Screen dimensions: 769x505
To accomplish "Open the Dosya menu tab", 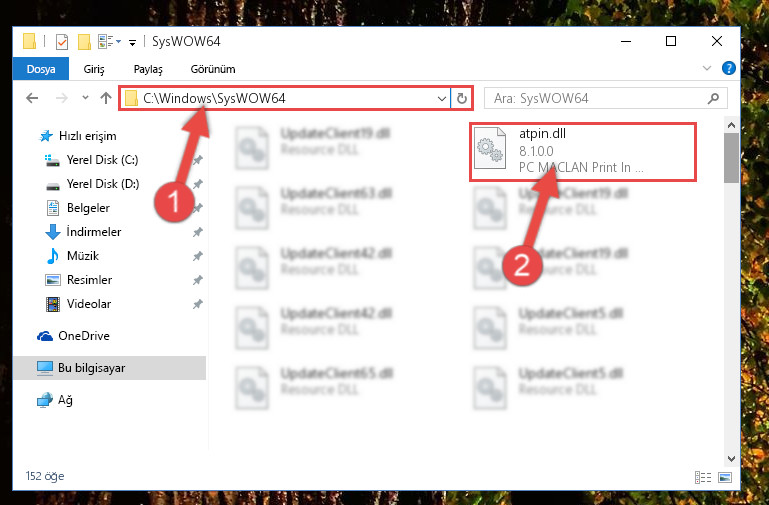I will coord(41,69).
